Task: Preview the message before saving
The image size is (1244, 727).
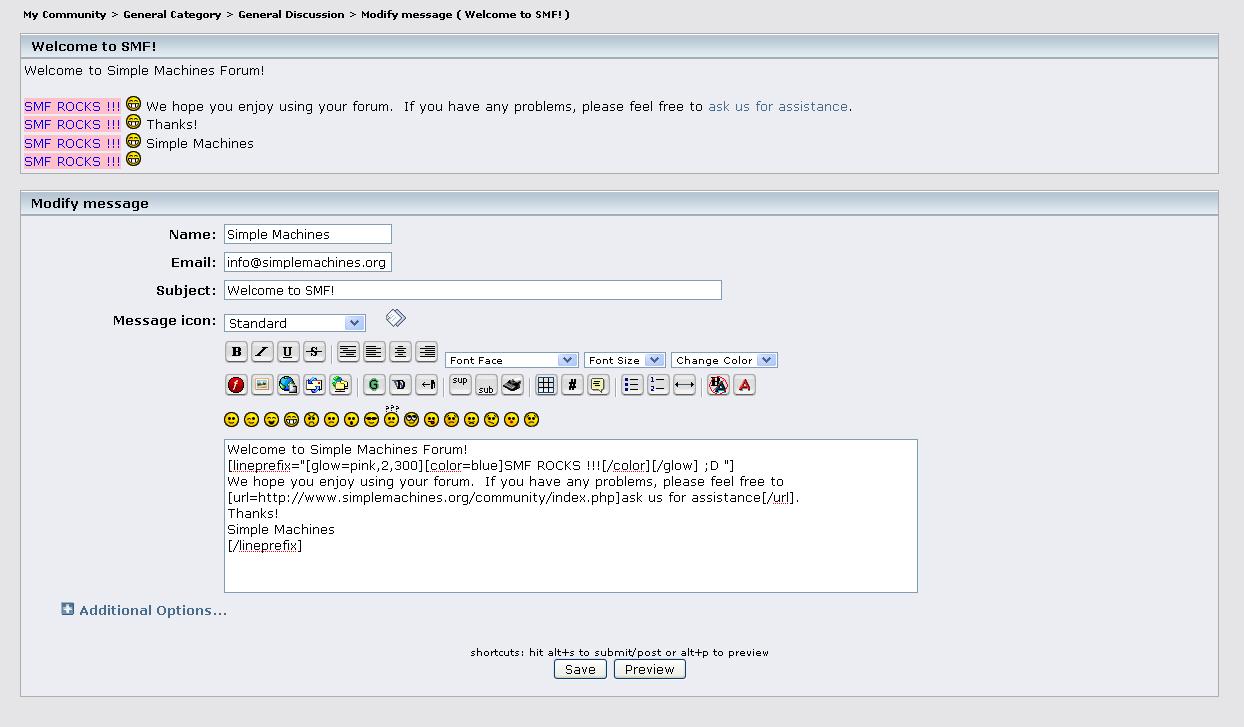Action: 650,669
